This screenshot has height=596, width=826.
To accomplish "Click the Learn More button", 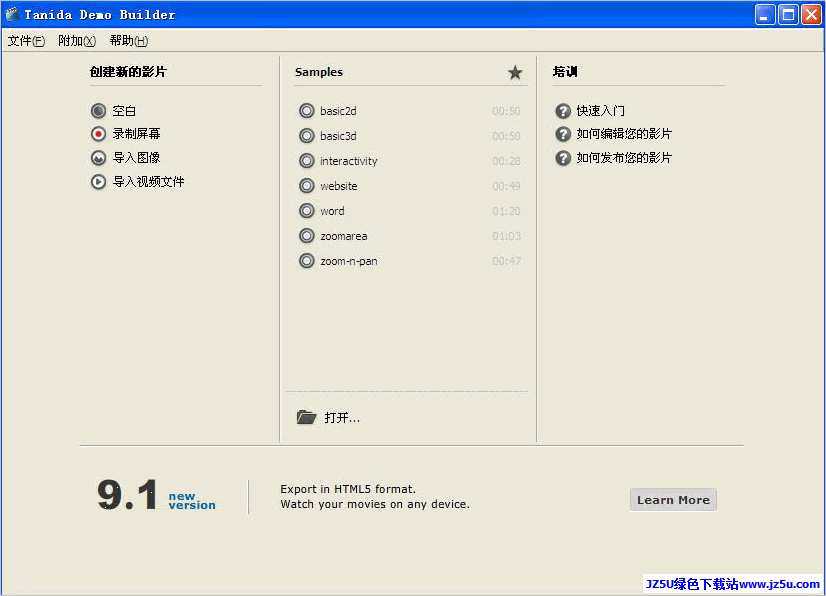I will click(673, 500).
